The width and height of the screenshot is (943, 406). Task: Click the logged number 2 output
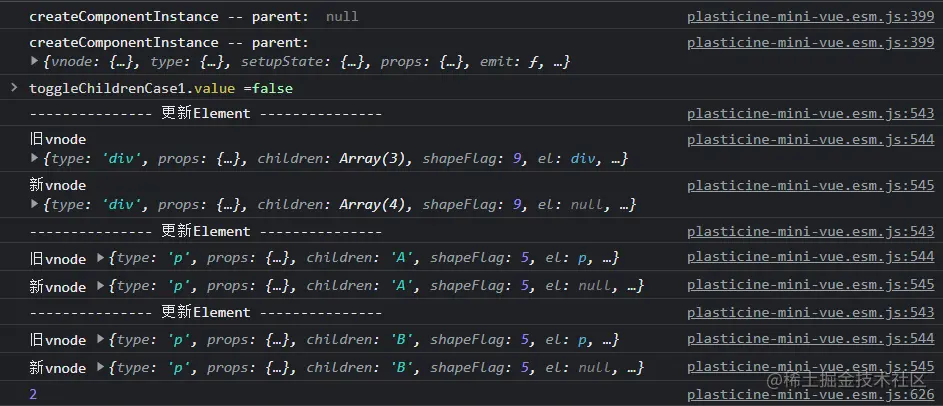pos(33,395)
